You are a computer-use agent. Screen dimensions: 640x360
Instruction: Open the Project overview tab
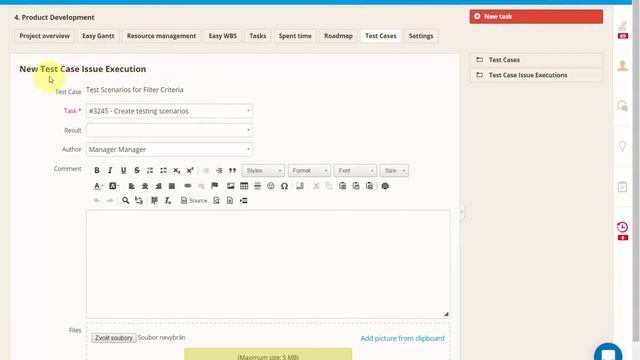point(44,36)
